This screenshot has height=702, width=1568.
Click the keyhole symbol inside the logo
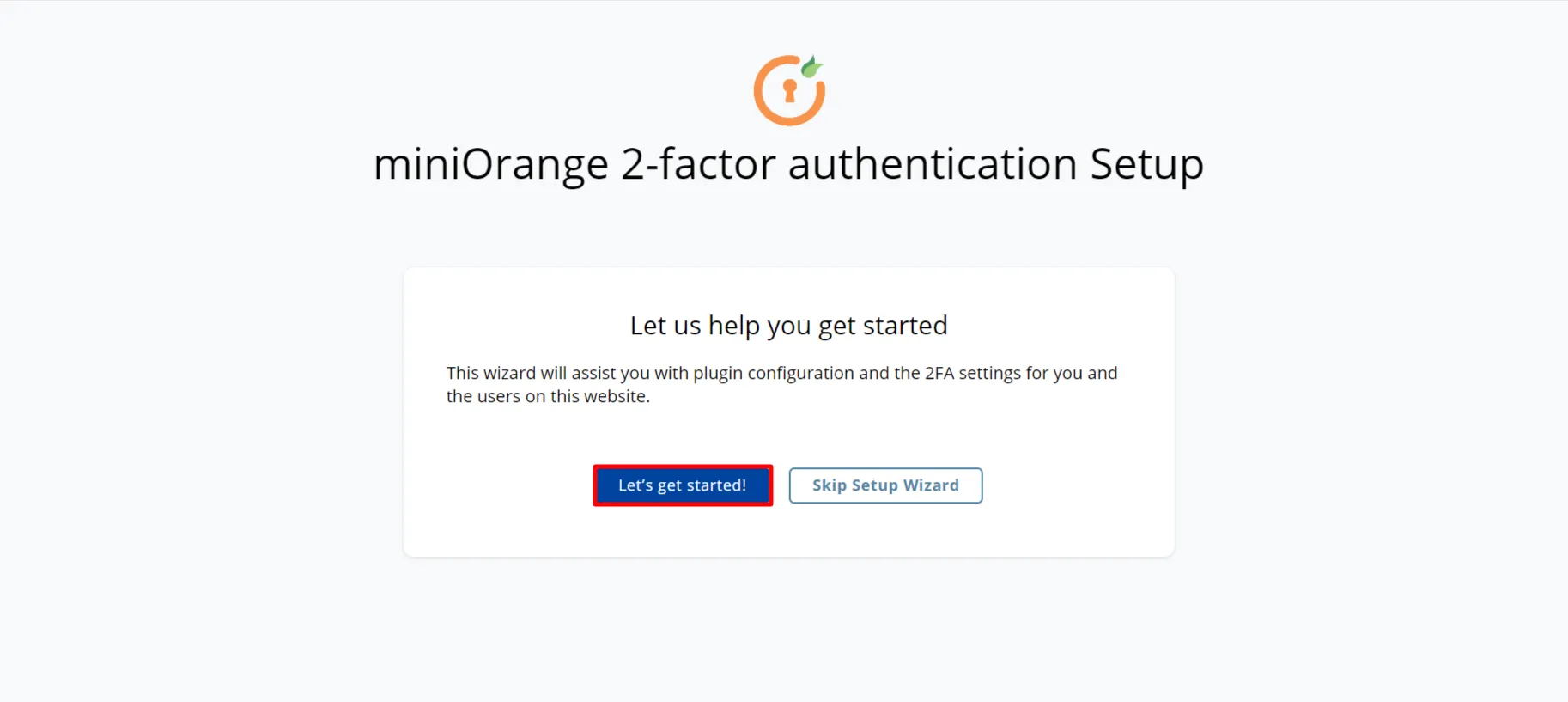[787, 93]
